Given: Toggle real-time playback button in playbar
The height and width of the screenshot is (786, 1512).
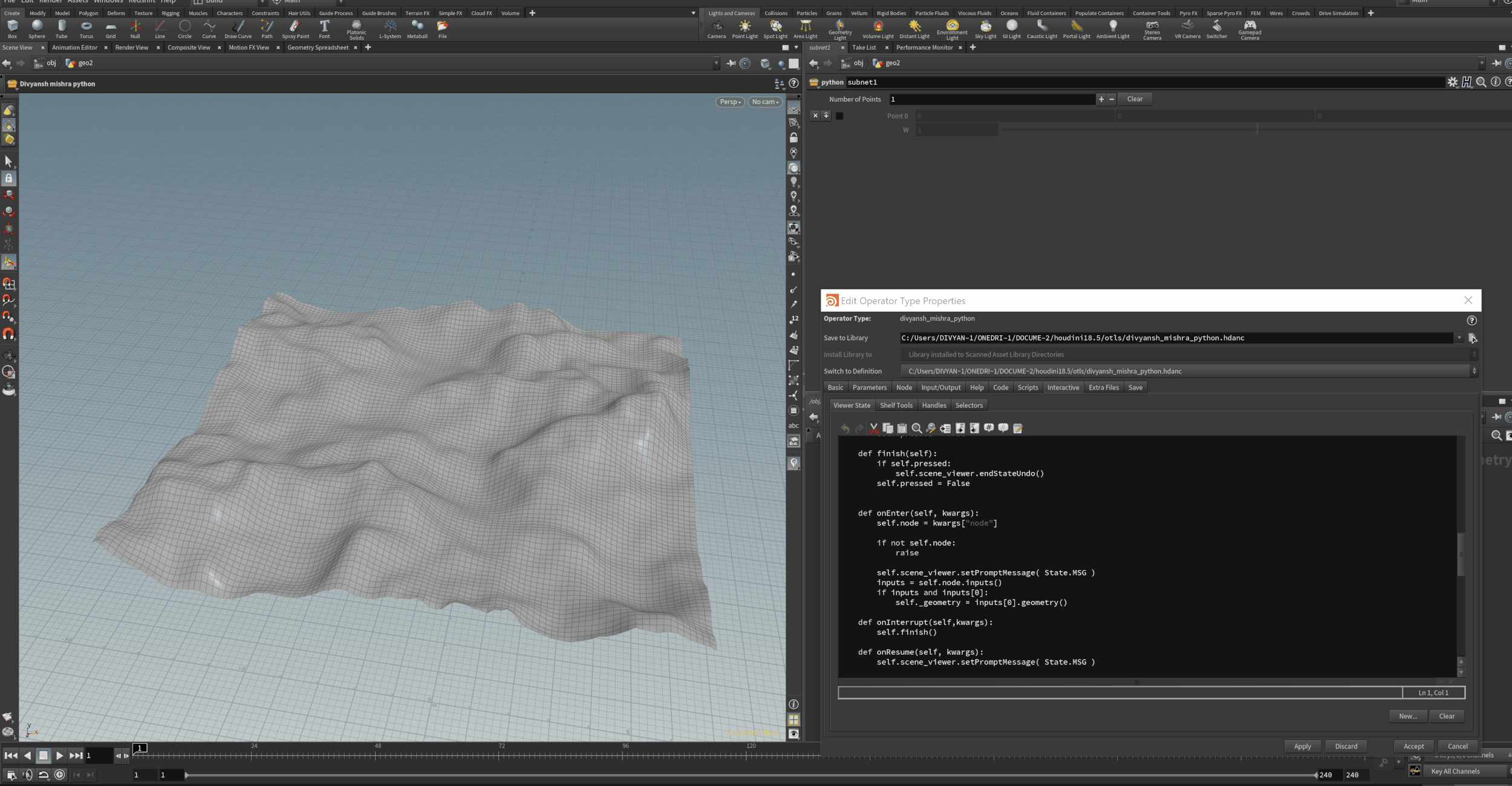Looking at the screenshot, I should [x=59, y=775].
